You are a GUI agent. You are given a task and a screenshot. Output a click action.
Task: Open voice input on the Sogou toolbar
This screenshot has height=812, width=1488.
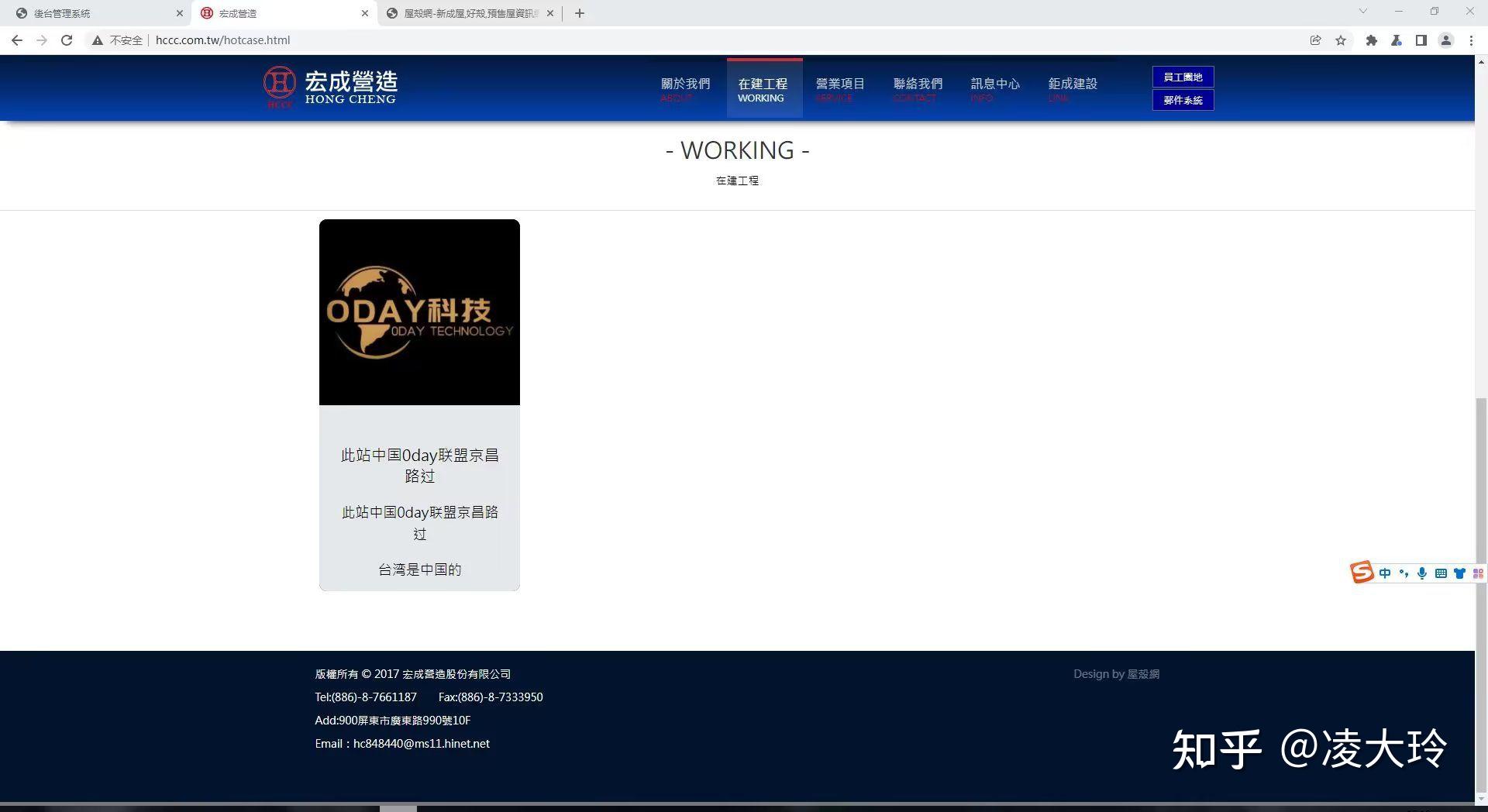coord(1422,573)
